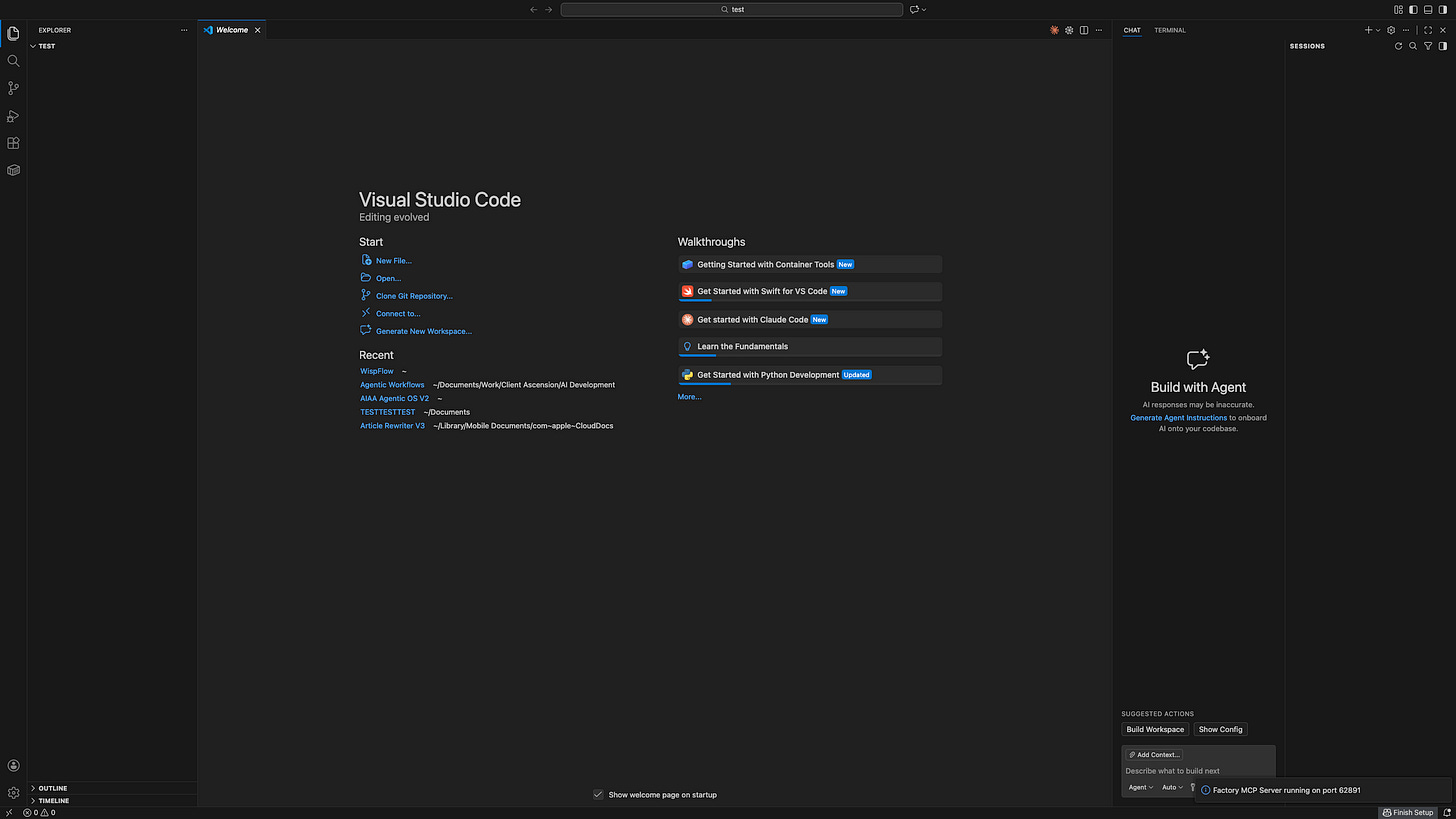Click errors and warnings count in status bar
Screen dimensions: 1456x819
[39, 813]
